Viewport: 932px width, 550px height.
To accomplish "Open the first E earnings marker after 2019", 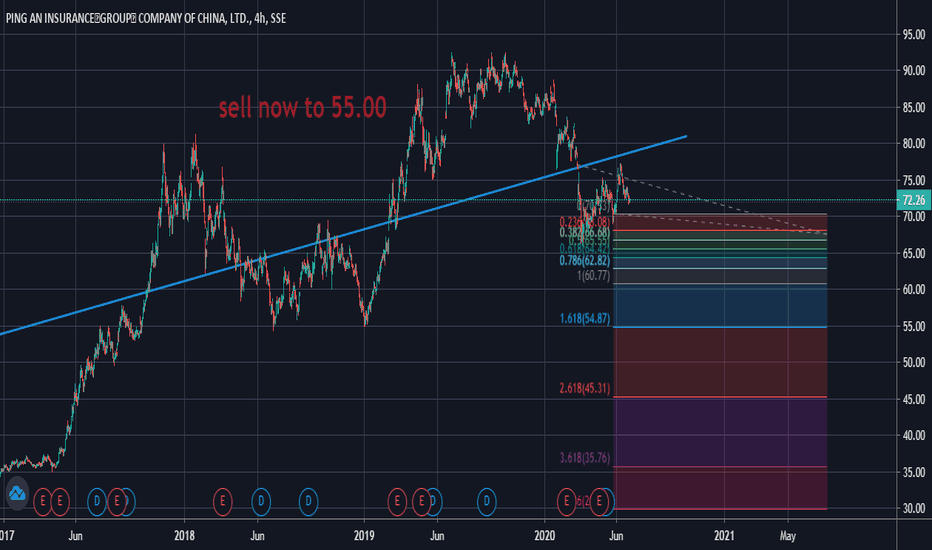I will coord(397,502).
